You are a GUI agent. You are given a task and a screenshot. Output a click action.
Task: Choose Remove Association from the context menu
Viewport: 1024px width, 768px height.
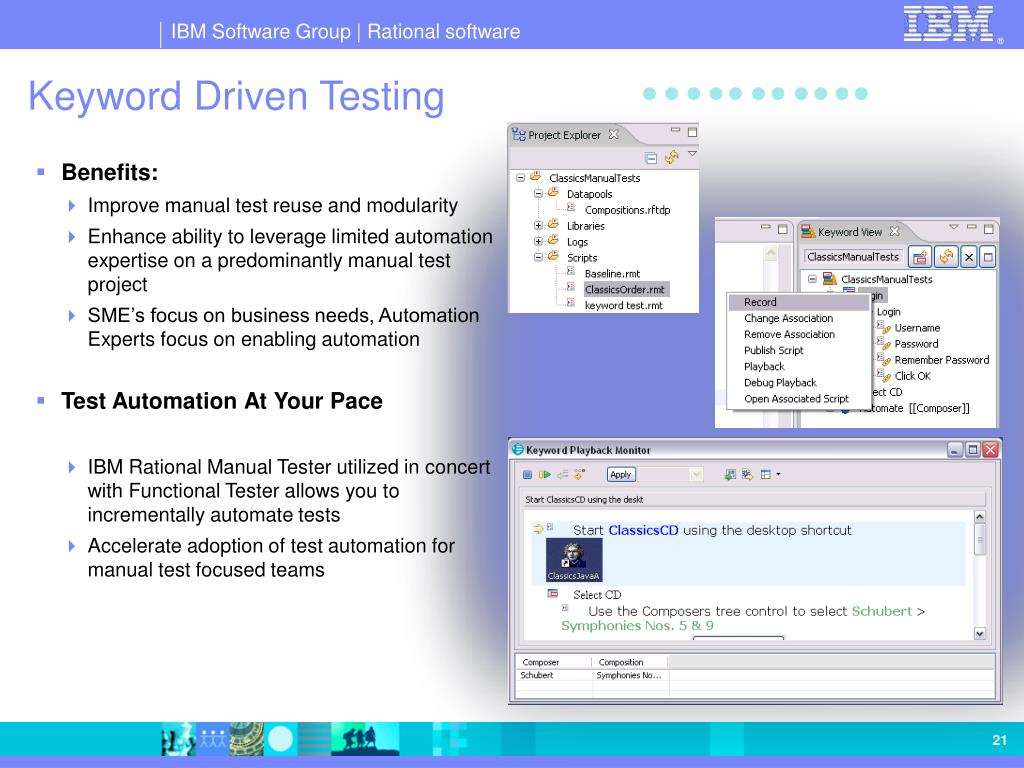tap(798, 334)
